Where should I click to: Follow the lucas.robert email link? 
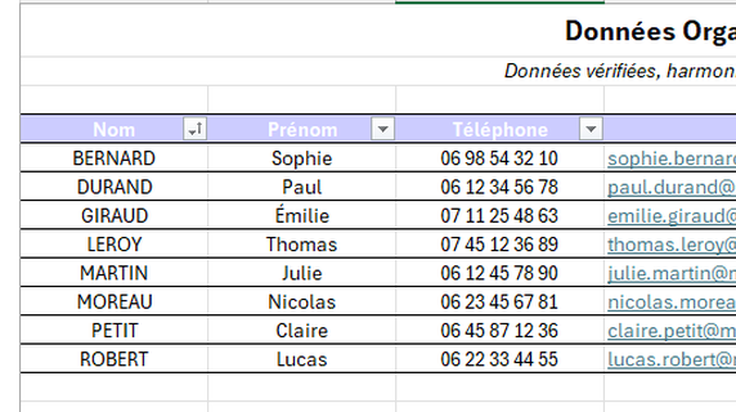672,359
